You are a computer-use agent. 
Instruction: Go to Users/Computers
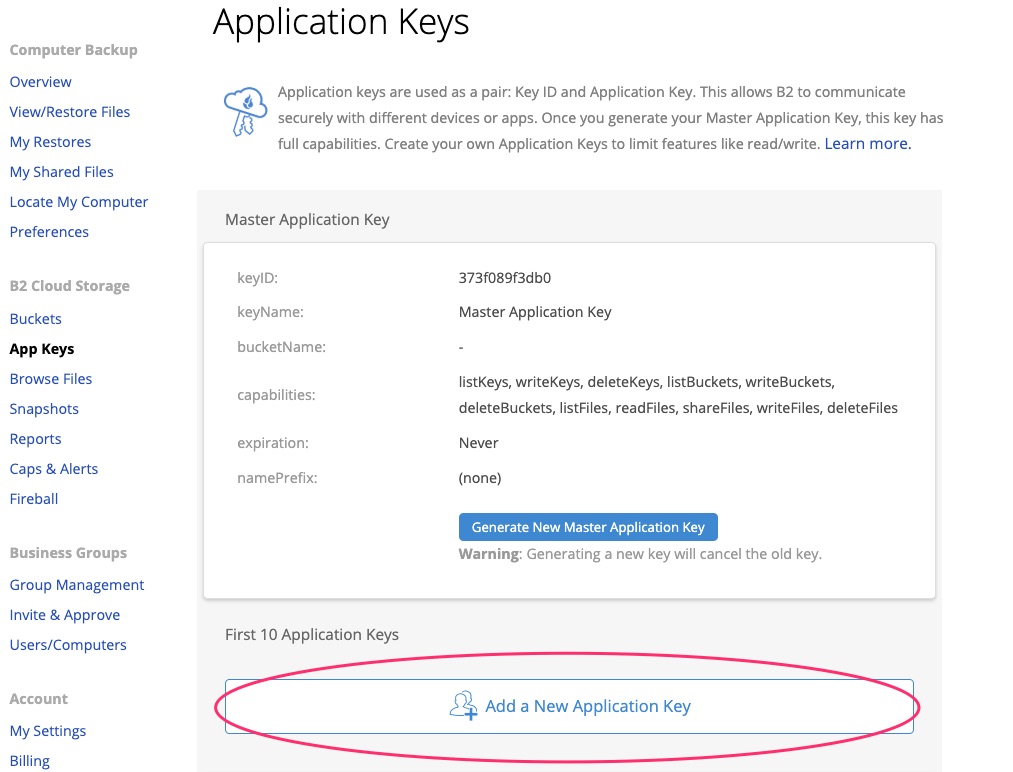(68, 645)
